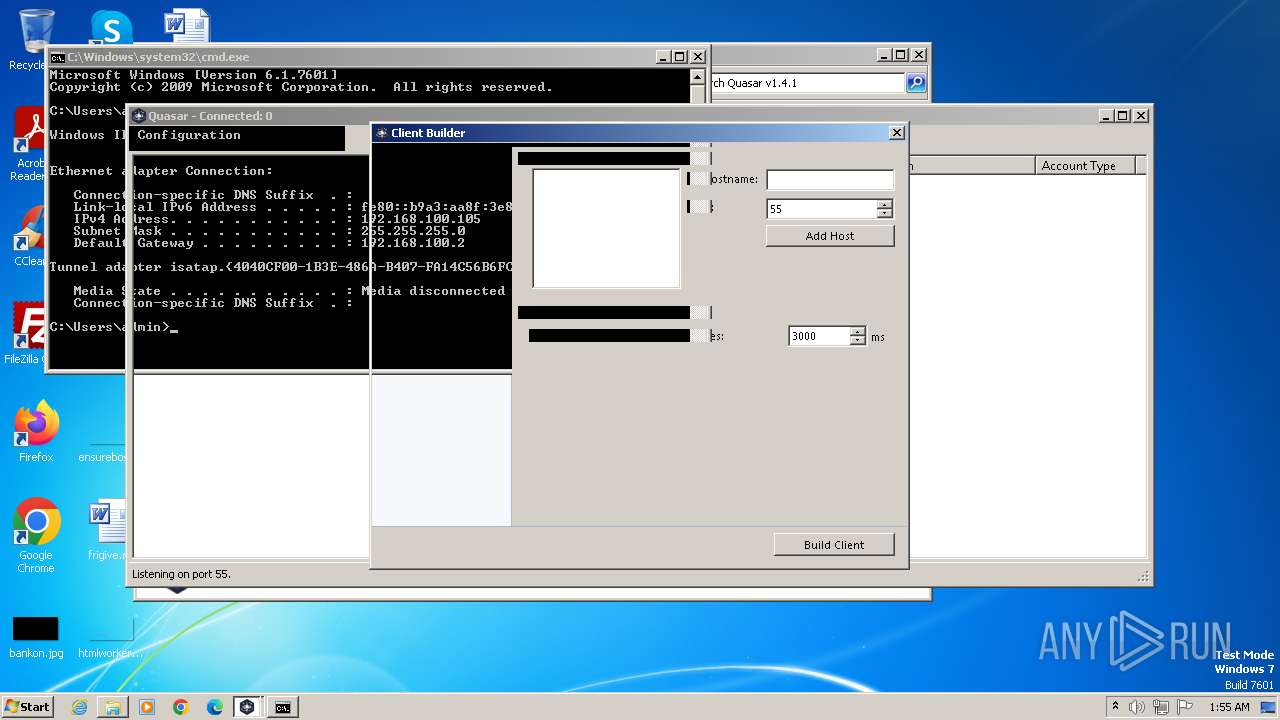This screenshot has width=1280, height=720.
Task: Increase the port value with up arrow
Action: click(884, 205)
